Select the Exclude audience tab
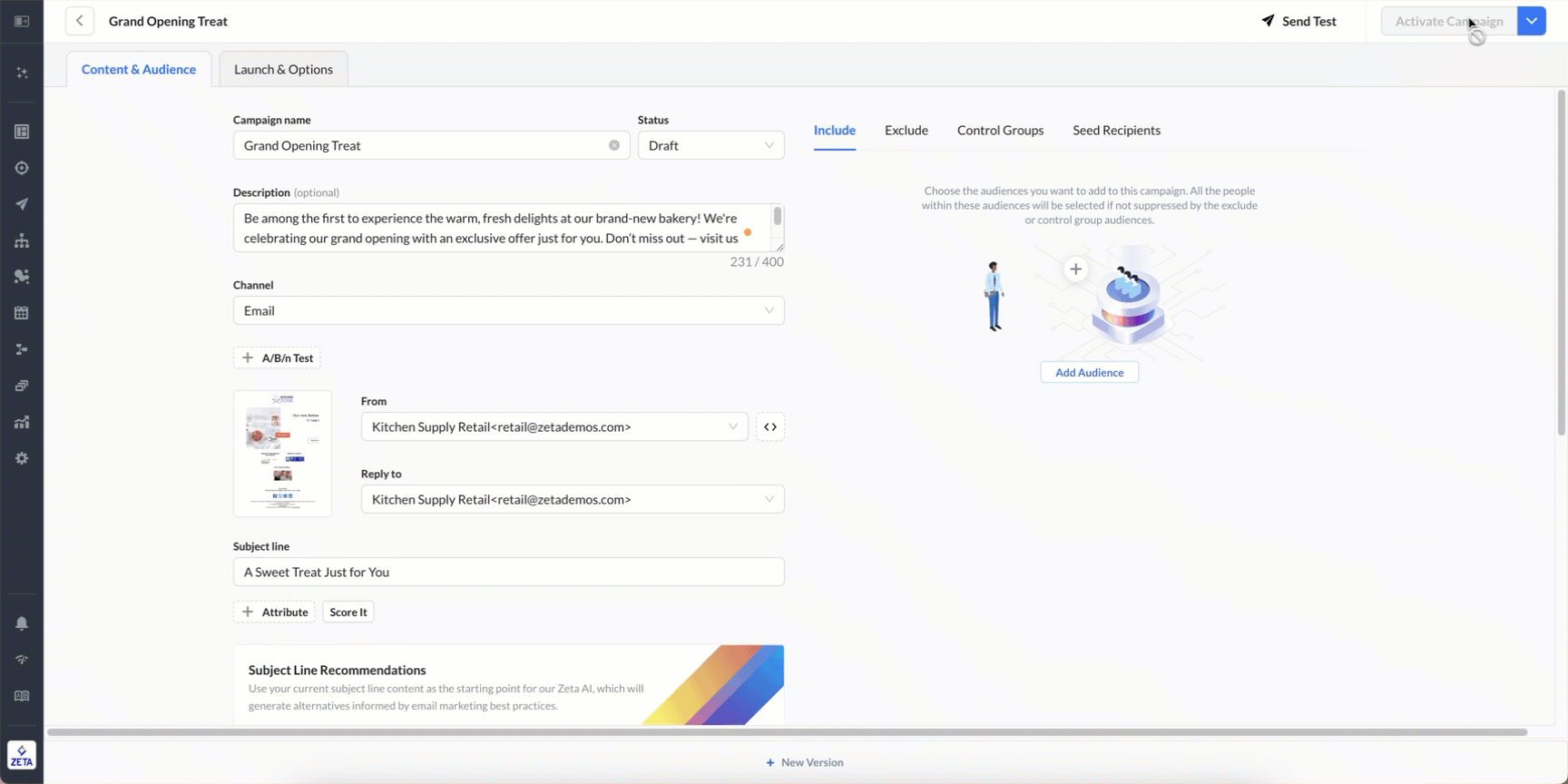1568x784 pixels. coord(906,131)
